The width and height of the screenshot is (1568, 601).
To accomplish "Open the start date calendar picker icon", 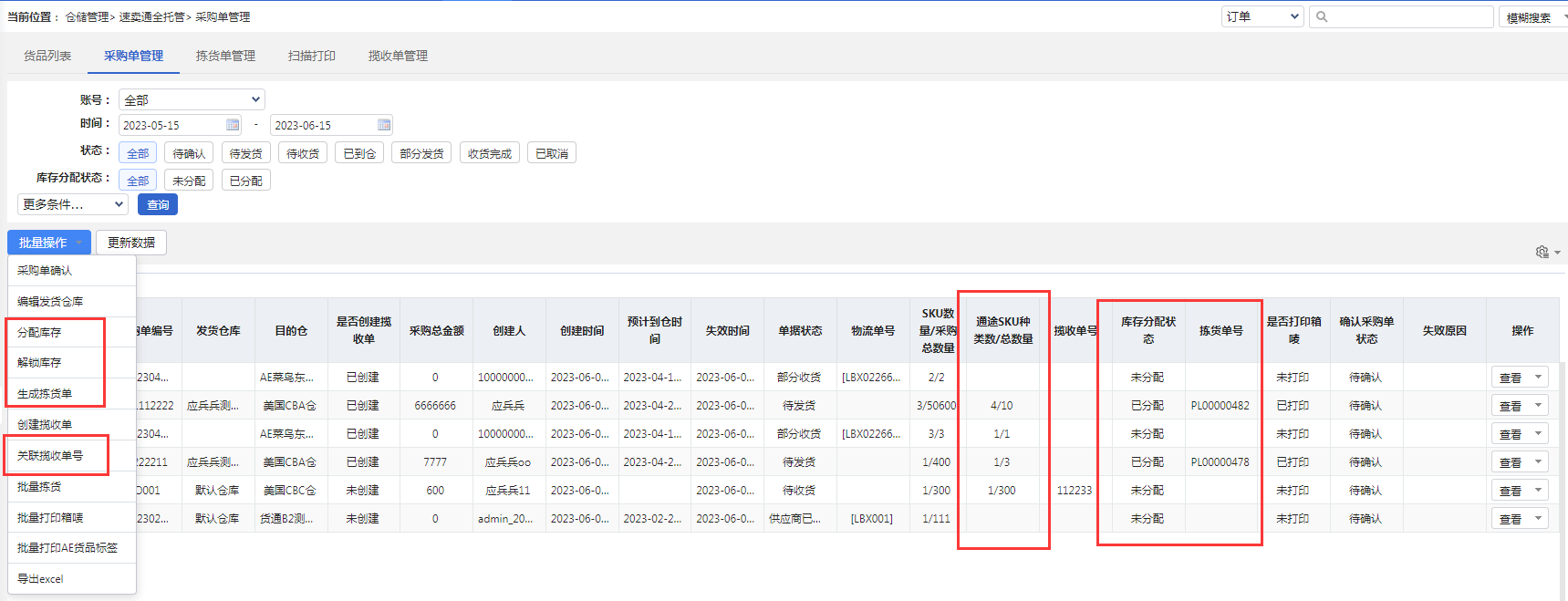I will tap(233, 125).
